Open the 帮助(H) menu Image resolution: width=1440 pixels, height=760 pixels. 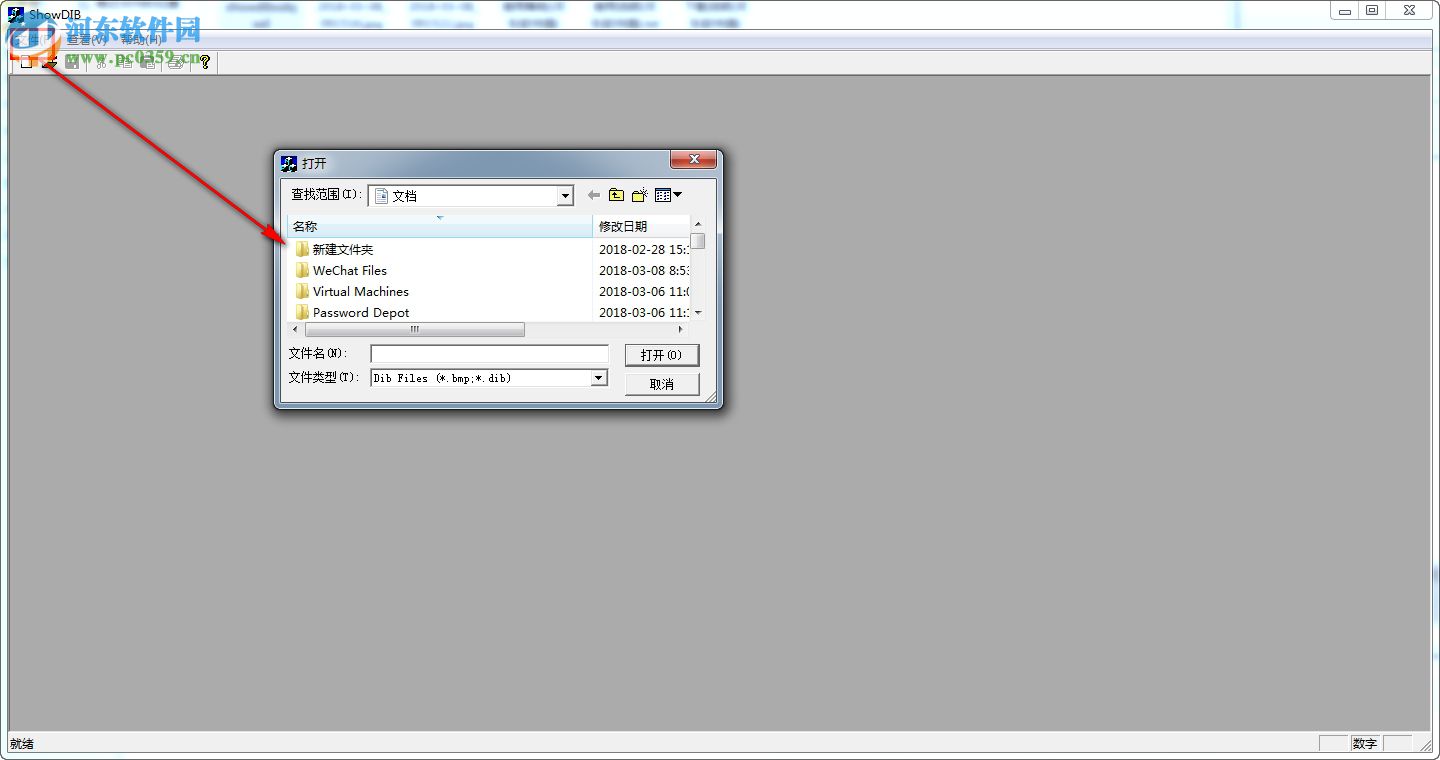[141, 40]
